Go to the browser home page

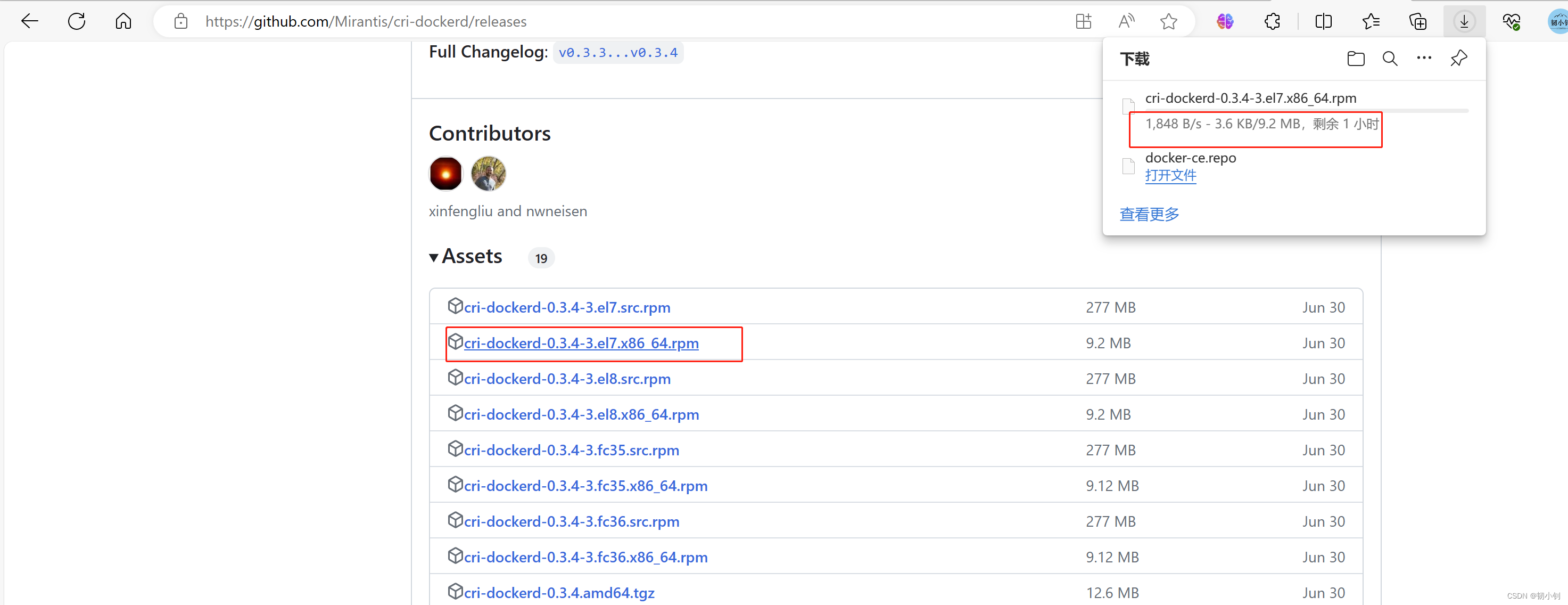point(123,22)
